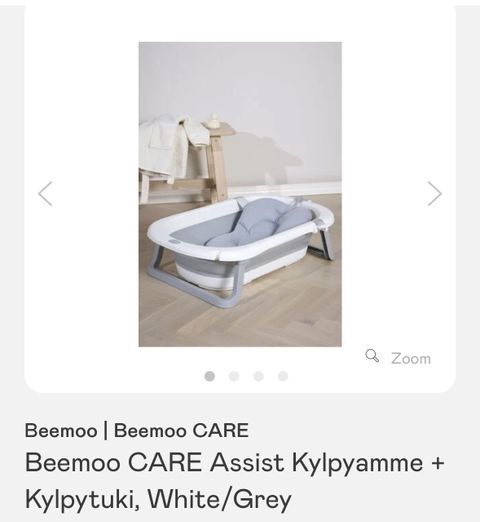Viewport: 480px width, 522px height.
Task: Click the rubber duck on the stool
Action: [213, 120]
